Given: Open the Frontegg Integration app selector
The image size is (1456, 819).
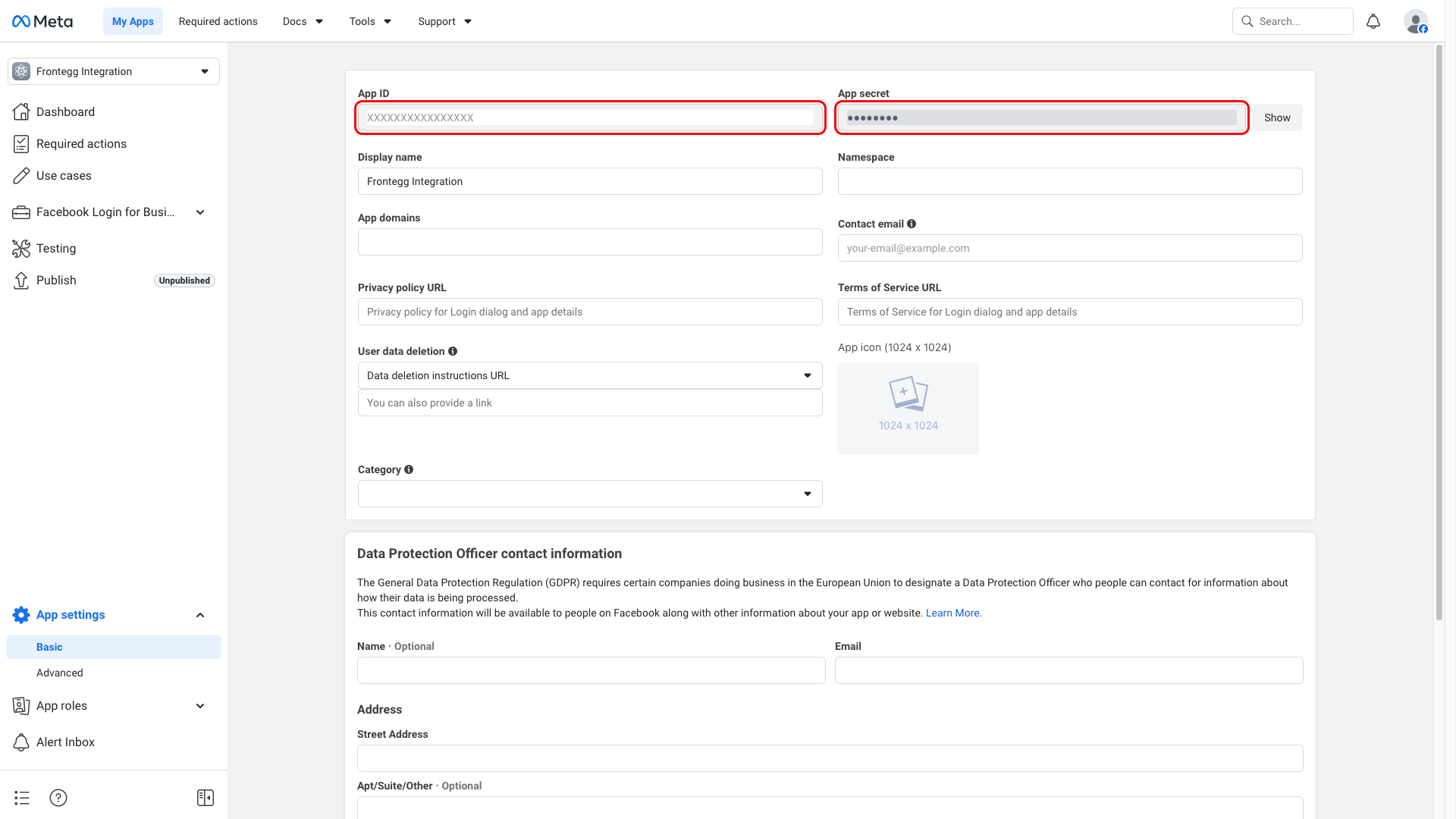Looking at the screenshot, I should coord(114,71).
